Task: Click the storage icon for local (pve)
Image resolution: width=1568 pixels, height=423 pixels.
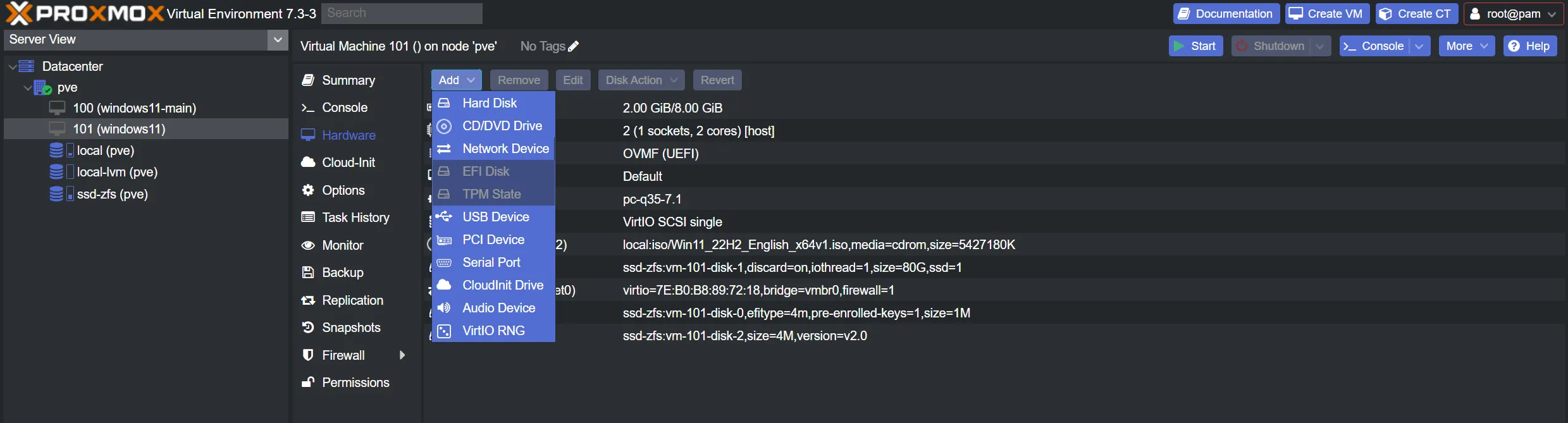Action: tap(61, 150)
